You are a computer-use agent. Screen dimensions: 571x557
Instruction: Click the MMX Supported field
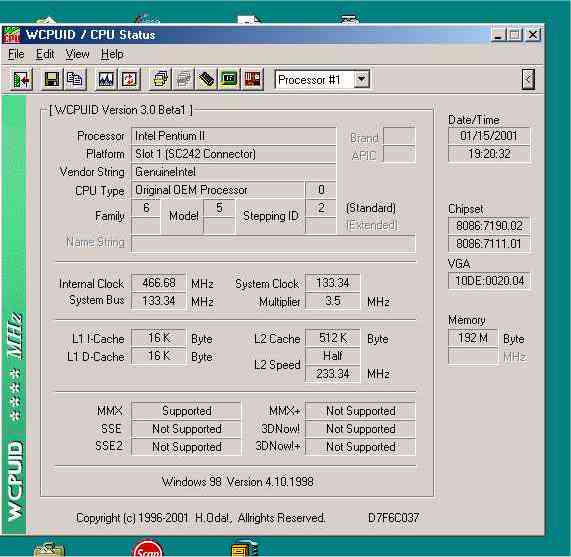point(186,411)
